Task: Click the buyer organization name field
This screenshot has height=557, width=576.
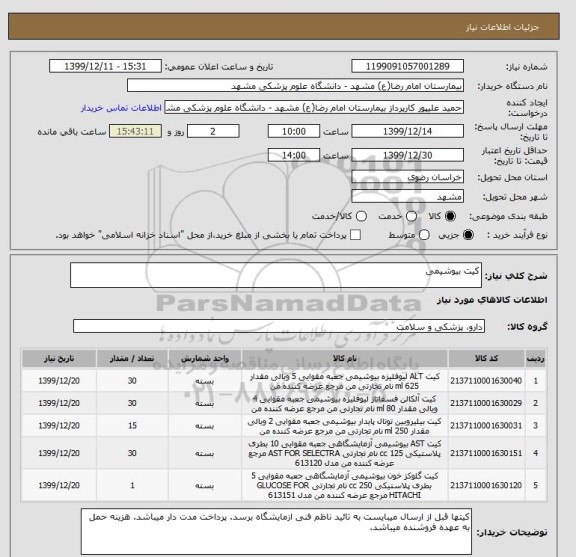Action: point(295,86)
